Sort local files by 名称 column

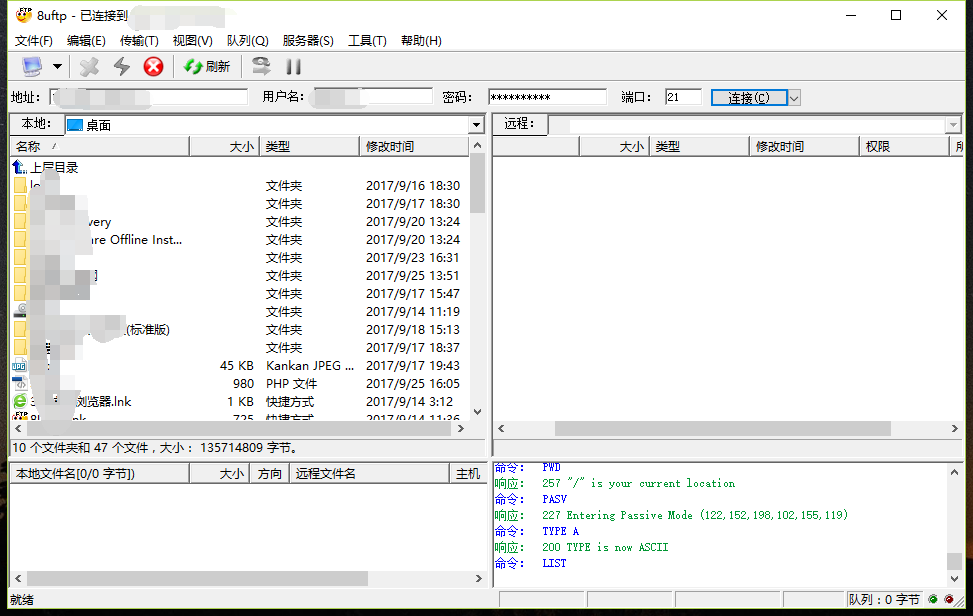(100, 146)
